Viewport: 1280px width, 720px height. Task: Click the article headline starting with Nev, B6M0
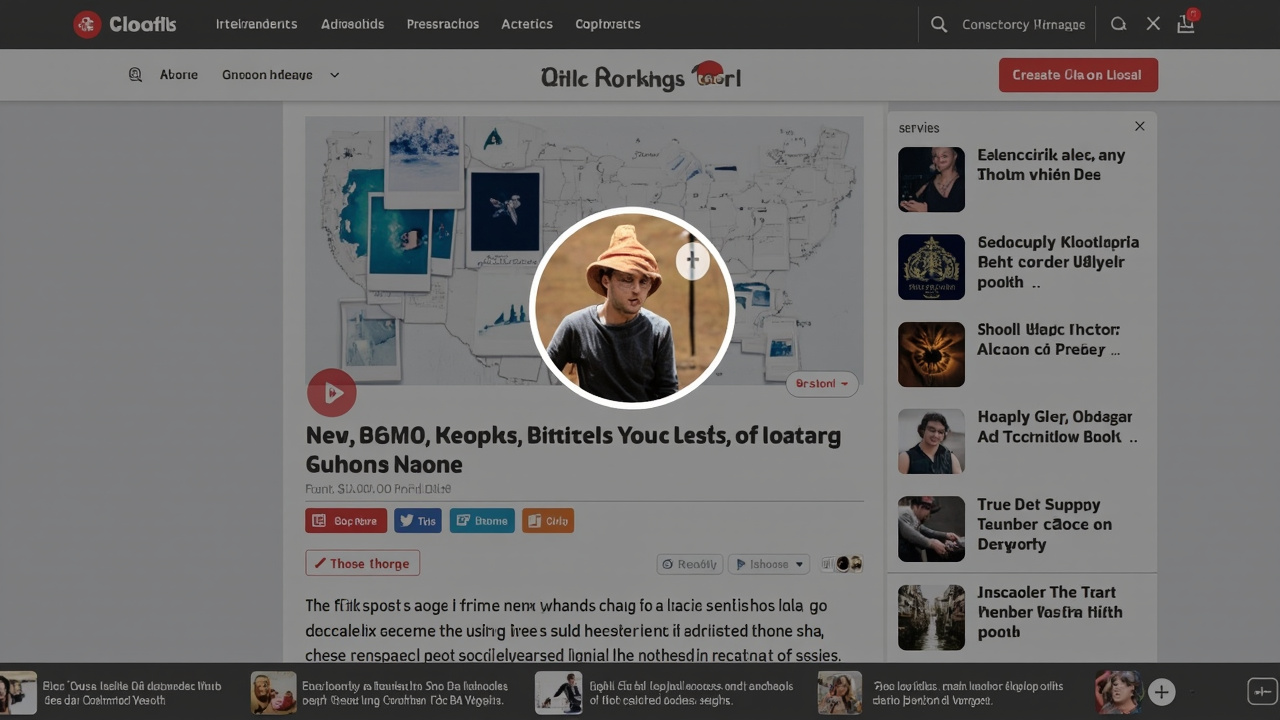[x=573, y=450]
